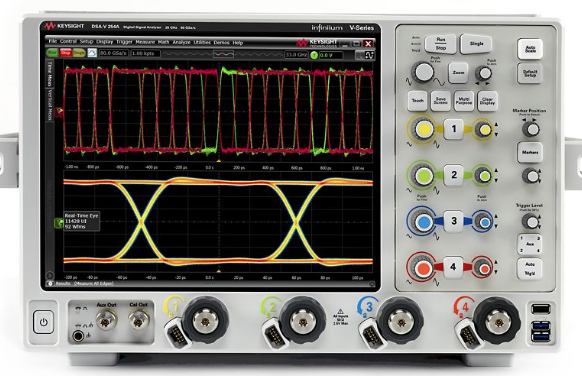582x376 pixels.
Task: Toggle channel 3 with the 3 key
Action: tap(454, 221)
